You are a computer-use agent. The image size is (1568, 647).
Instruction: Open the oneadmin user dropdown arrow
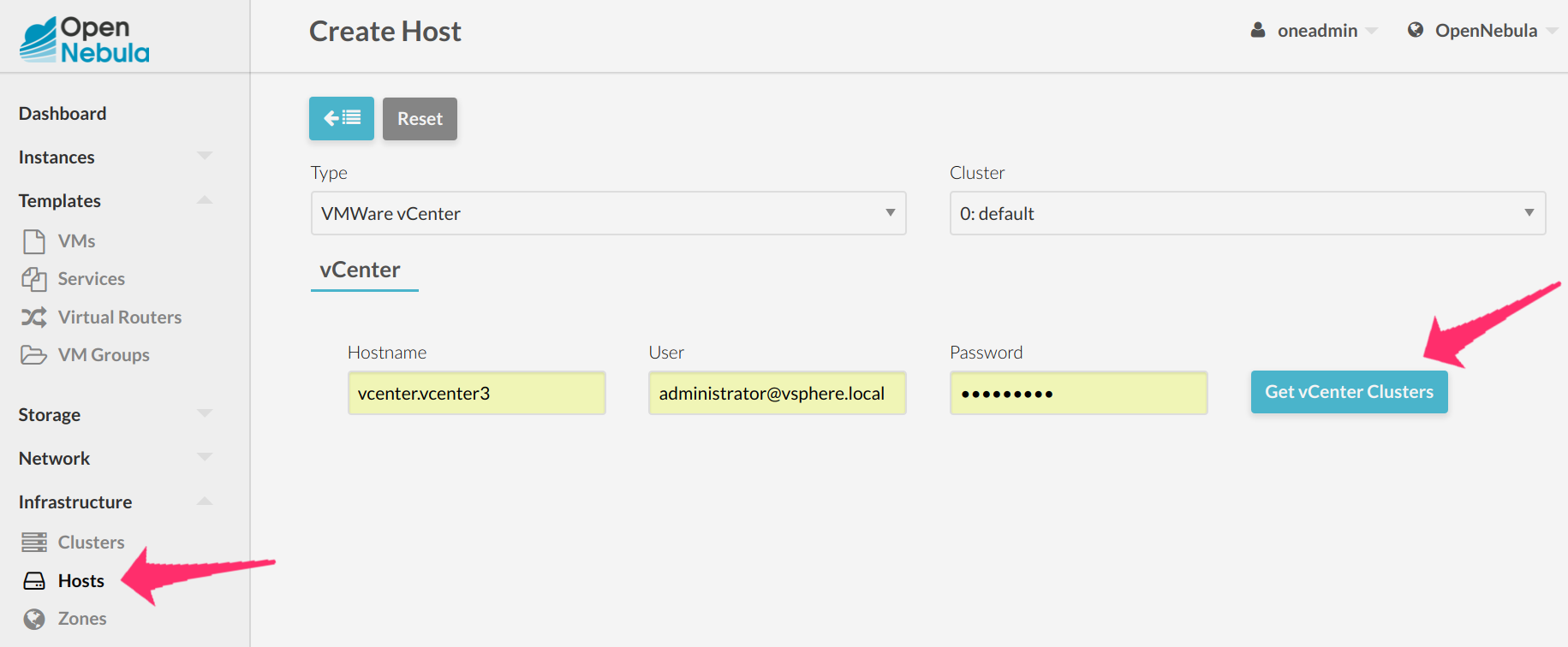(x=1371, y=31)
